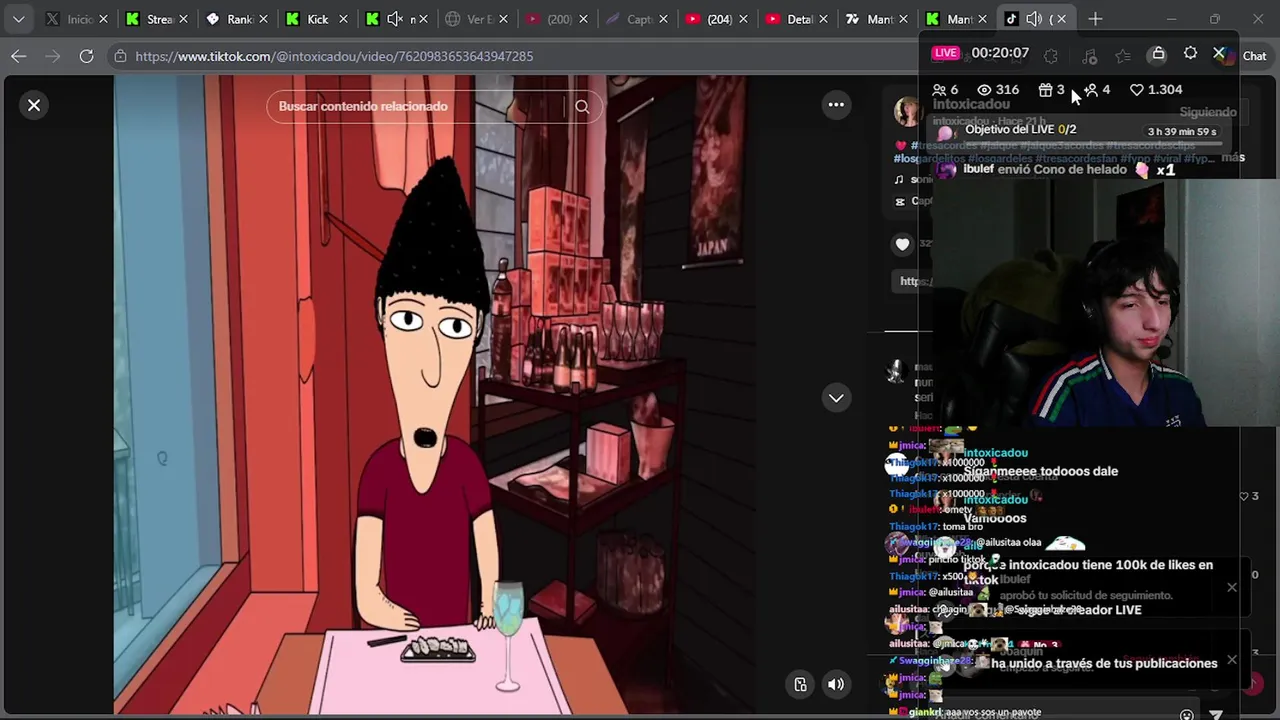Screen dimensions: 1280x720
Task: Select the tiktok.com URL in the address bar
Action: pos(334,56)
